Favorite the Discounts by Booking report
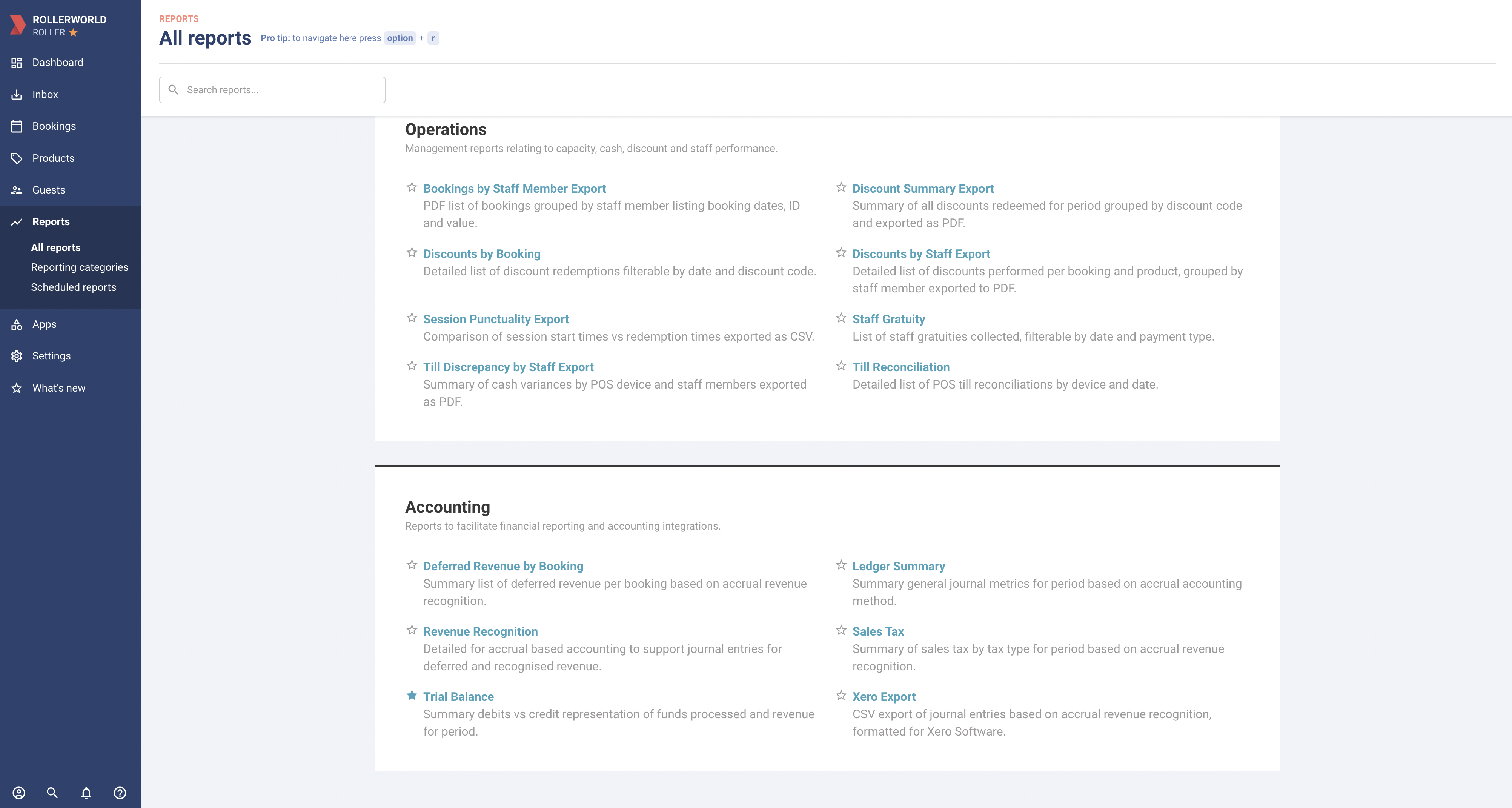Screen dimensions: 1512x808 coord(412,253)
